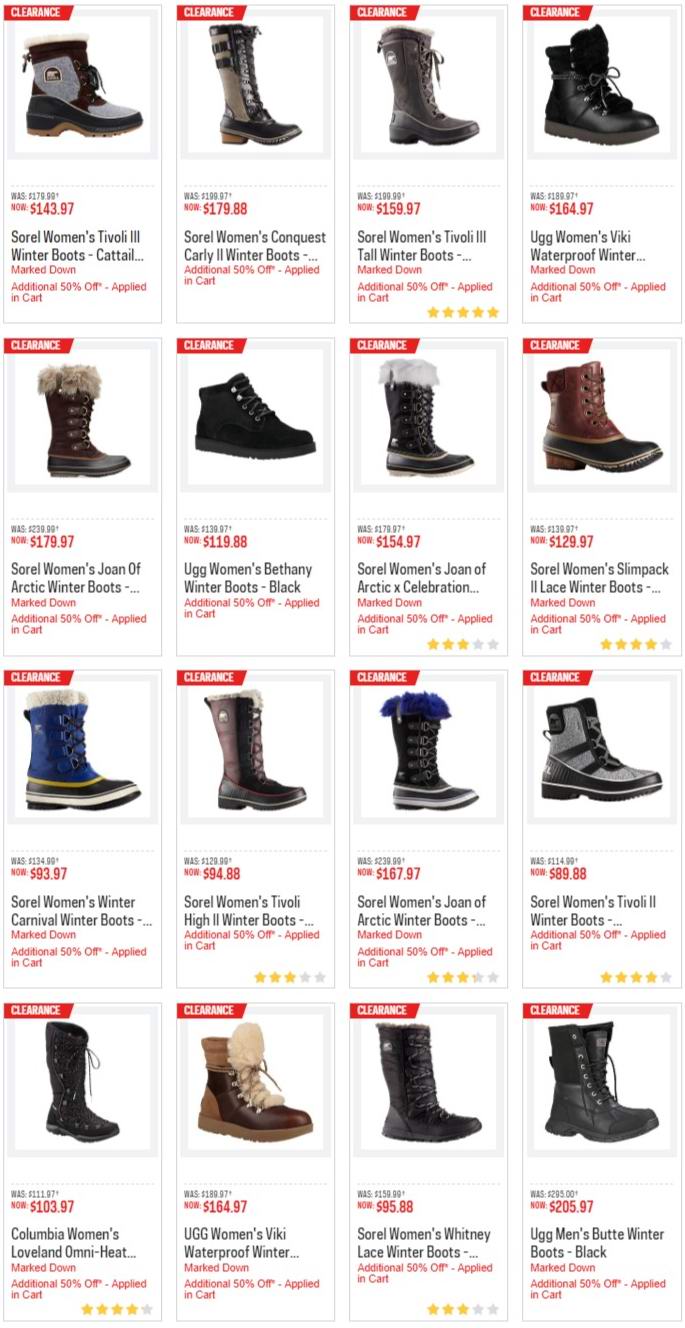Click star rating under Tivoli II boots
This screenshot has width=685, height=1328.
(635, 977)
